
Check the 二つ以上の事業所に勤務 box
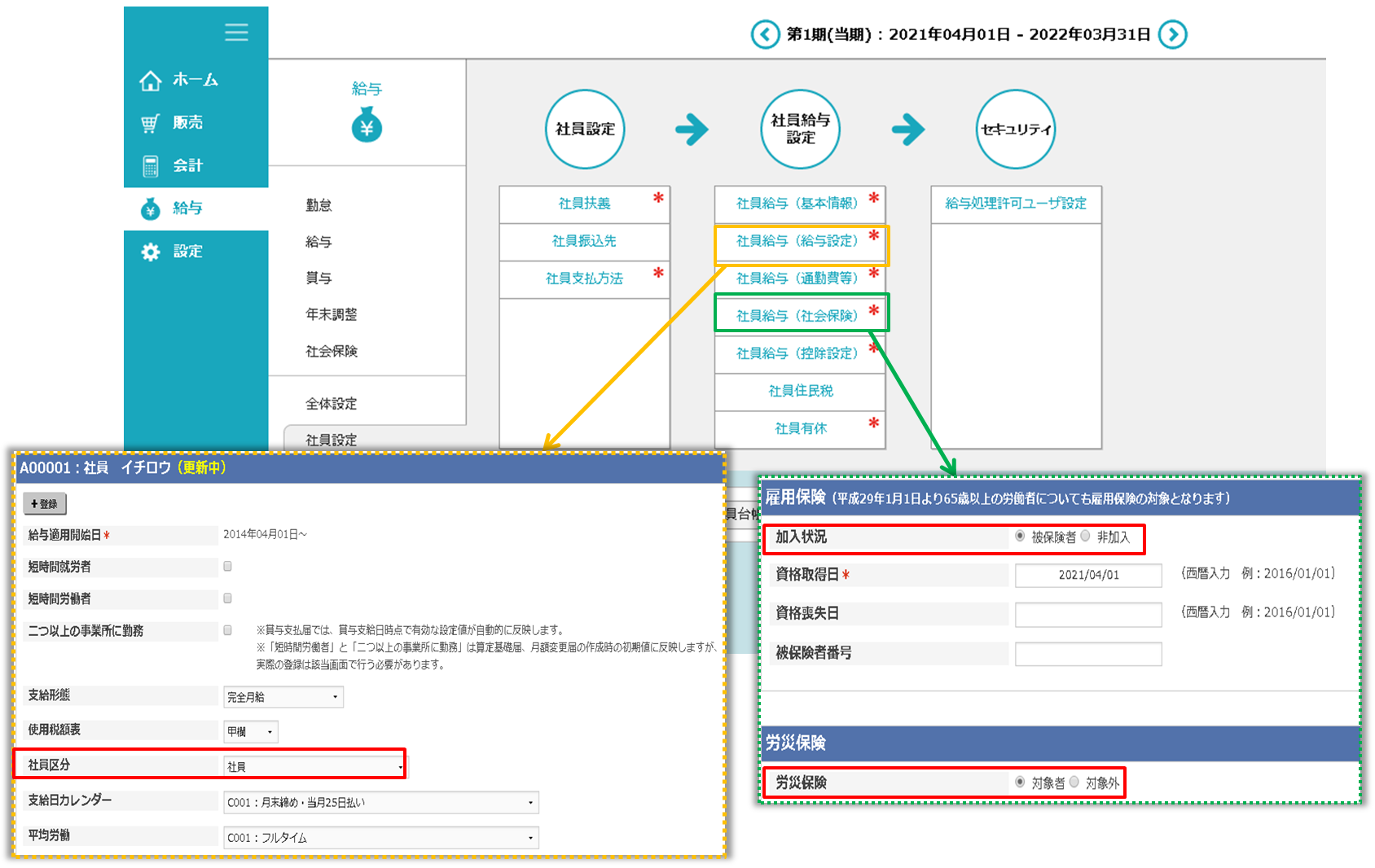tap(228, 630)
